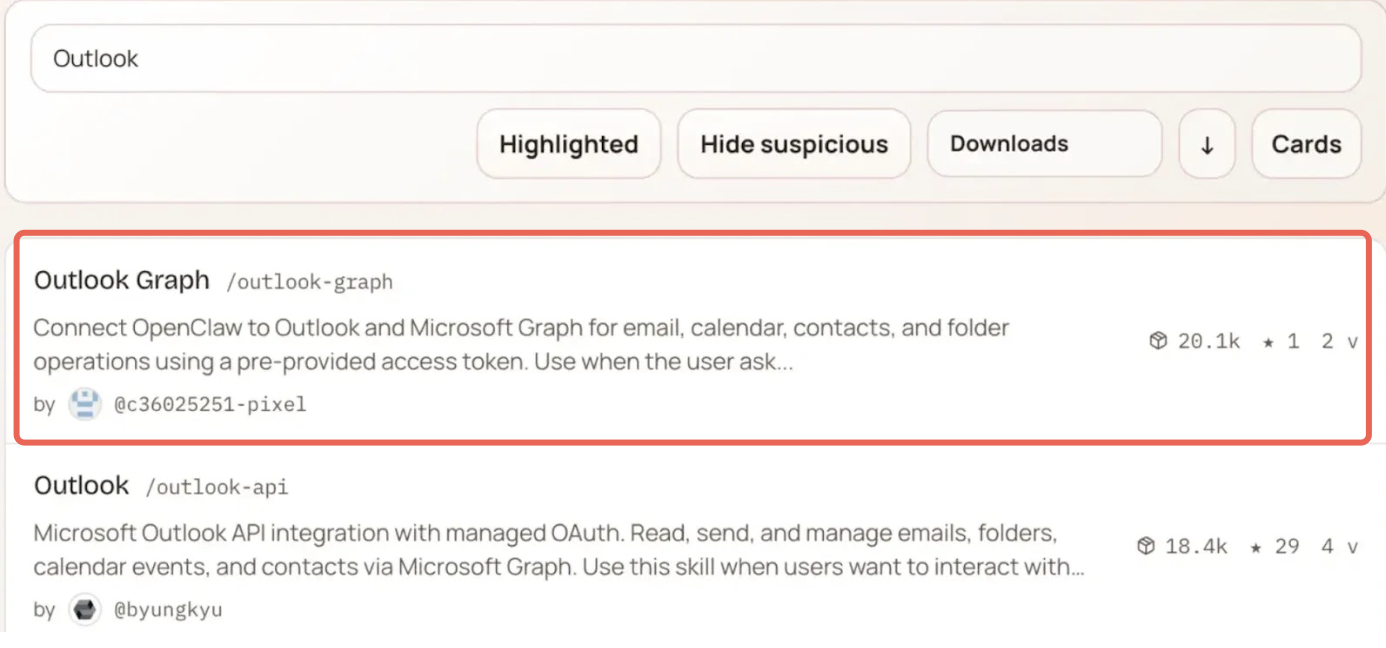Viewport: 1386px width, 648px height.
Task: Open the @byungkyu author profile
Action: click(167, 609)
